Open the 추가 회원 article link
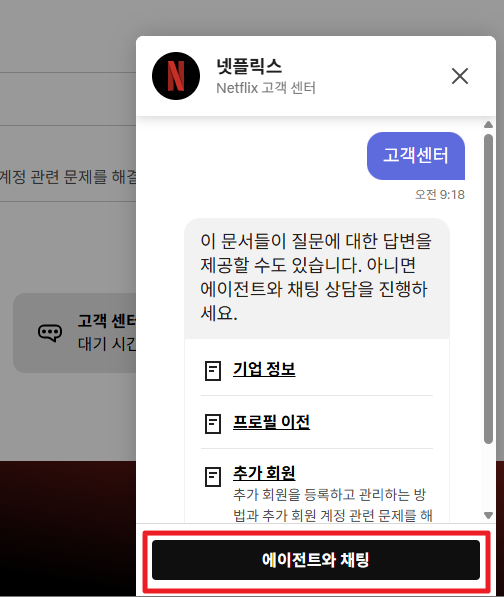Image resolution: width=504 pixels, height=597 pixels. click(264, 473)
